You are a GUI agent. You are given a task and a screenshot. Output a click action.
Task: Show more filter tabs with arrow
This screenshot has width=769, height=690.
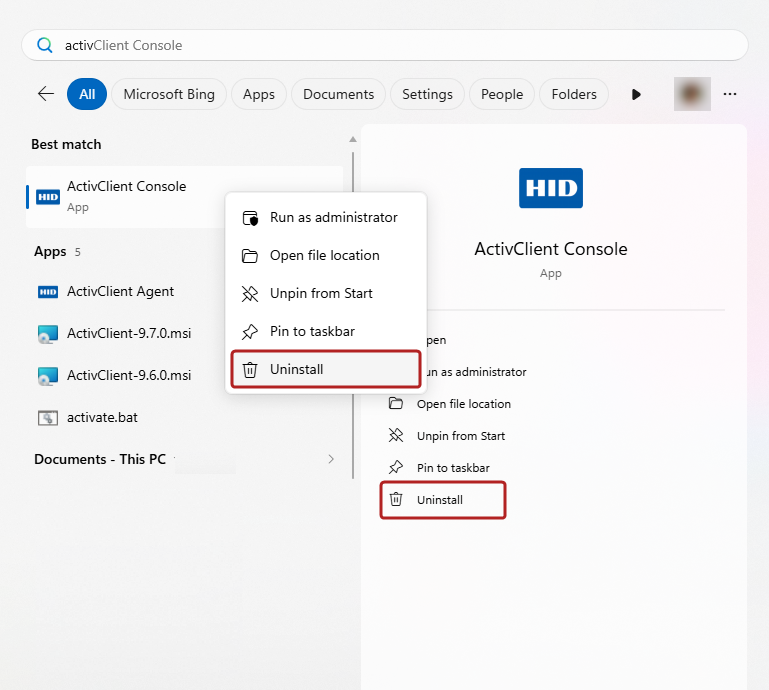pos(636,94)
